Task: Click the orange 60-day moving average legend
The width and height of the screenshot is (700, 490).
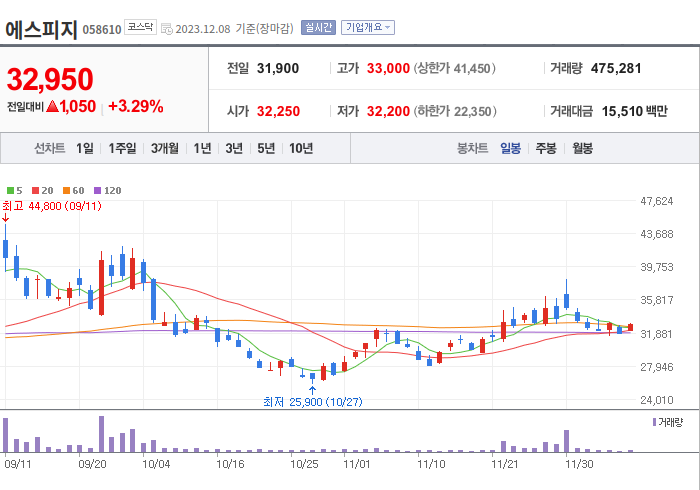Action: point(74,191)
